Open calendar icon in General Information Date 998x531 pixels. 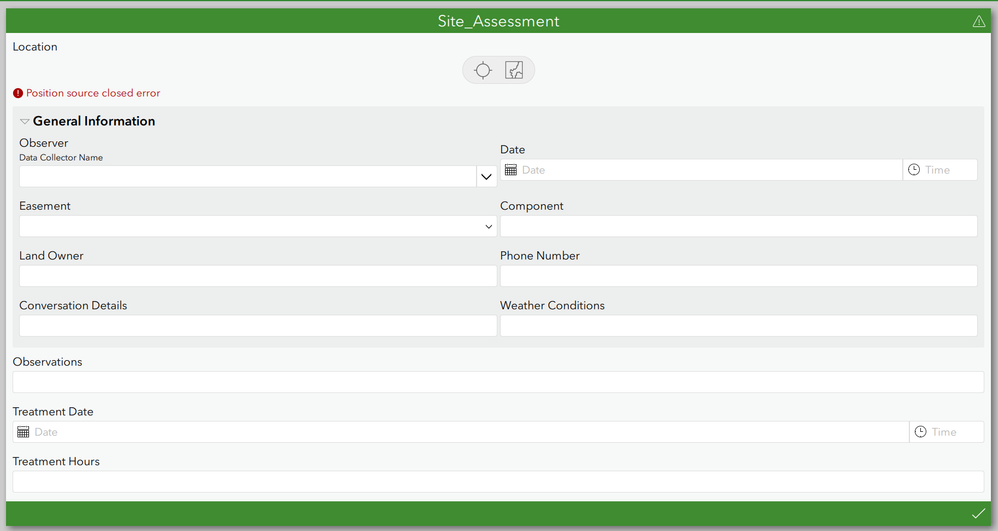[510, 170]
